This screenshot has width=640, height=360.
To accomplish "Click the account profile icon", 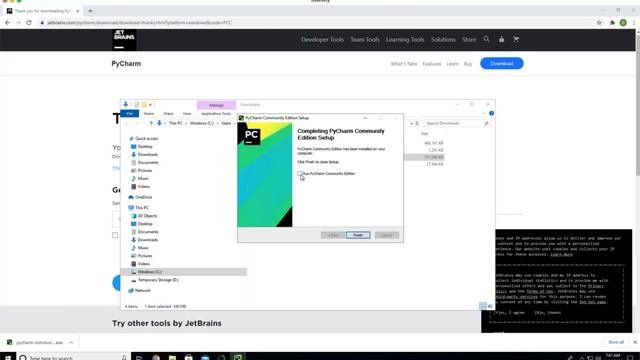I will (501, 39).
